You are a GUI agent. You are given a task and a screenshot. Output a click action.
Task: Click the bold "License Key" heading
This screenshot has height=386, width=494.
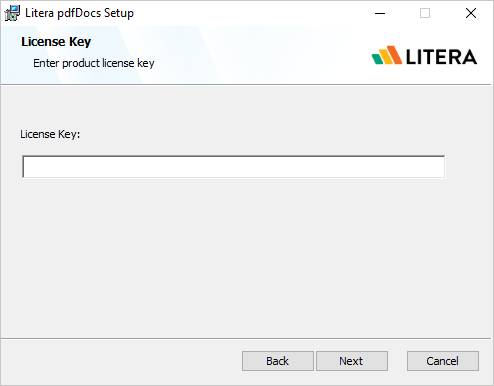tap(56, 42)
